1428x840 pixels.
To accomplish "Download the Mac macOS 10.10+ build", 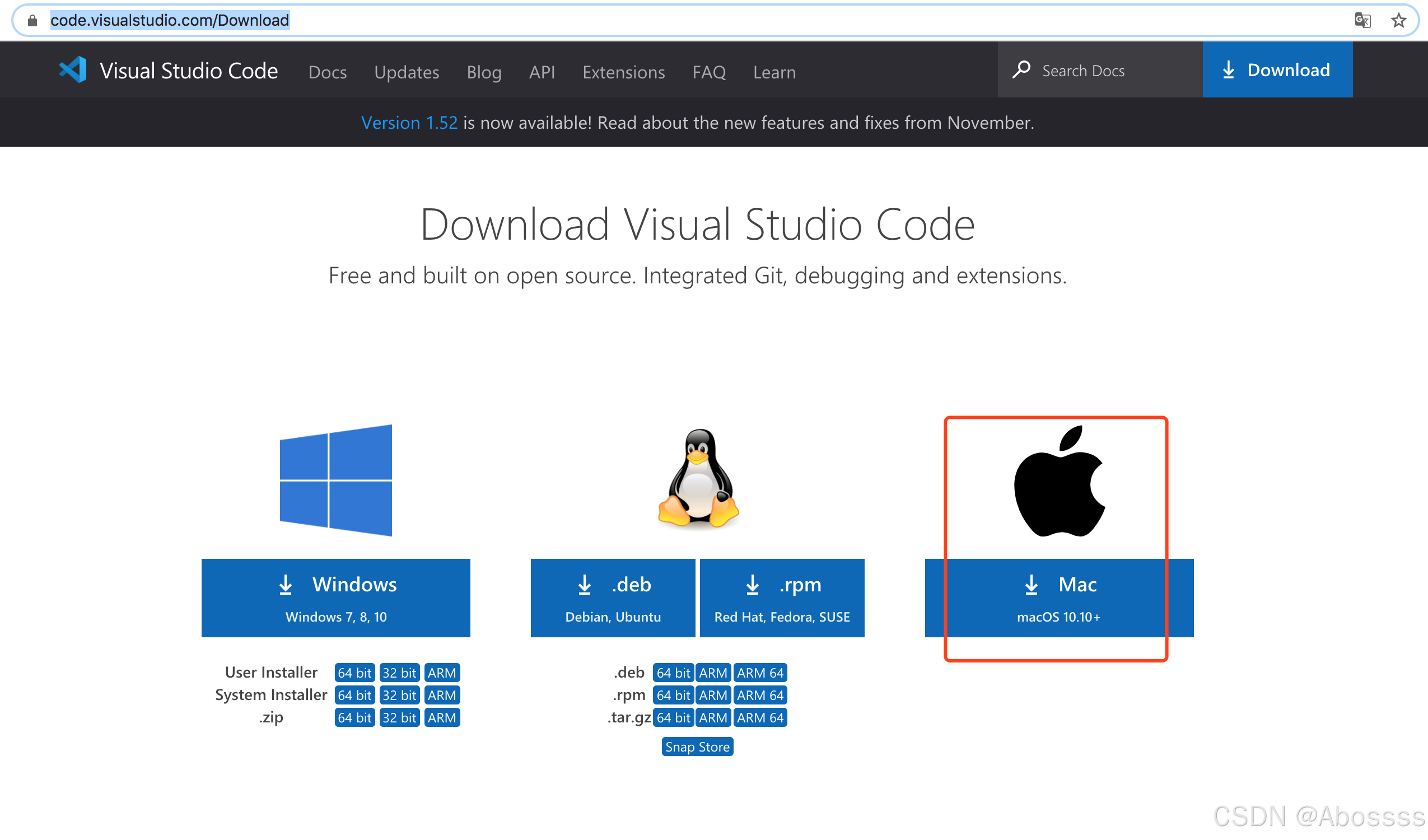I will 1058,598.
